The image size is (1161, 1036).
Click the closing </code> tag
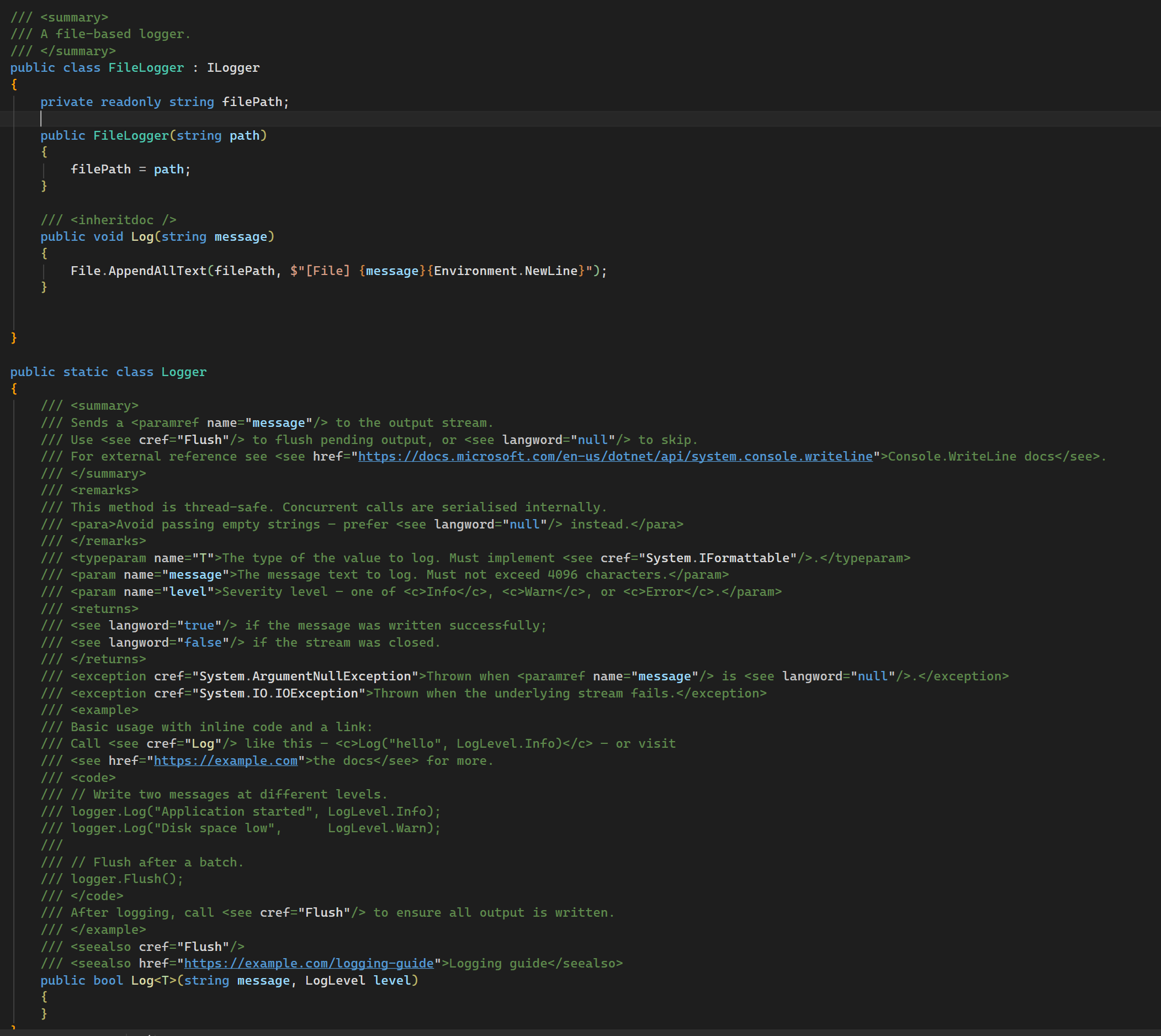point(97,896)
